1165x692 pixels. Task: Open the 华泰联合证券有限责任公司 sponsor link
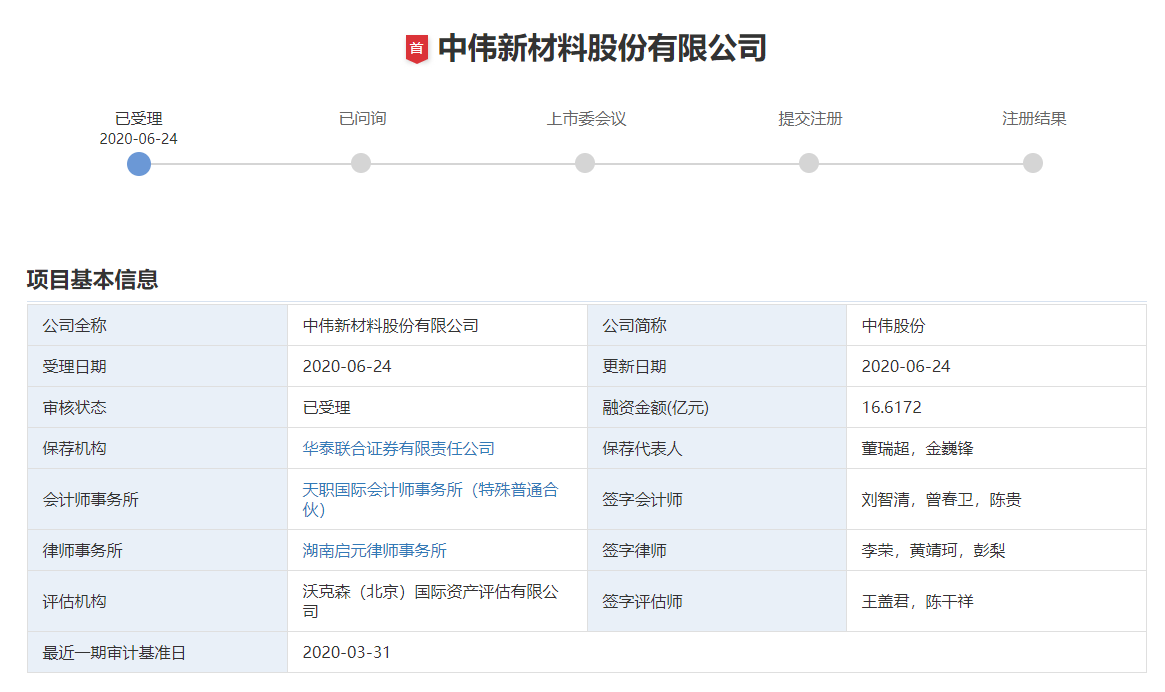398,449
